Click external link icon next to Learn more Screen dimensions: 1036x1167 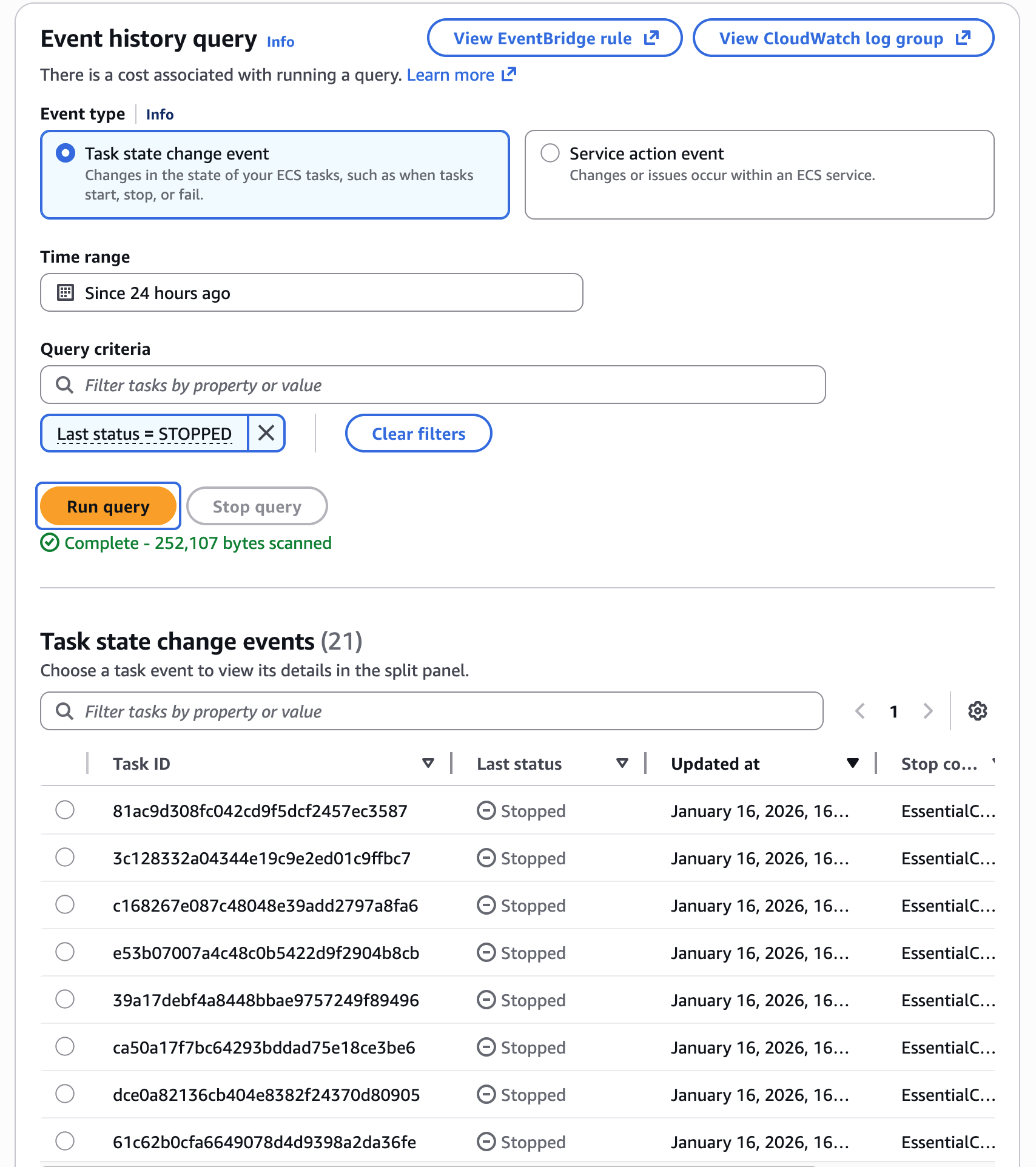509,75
